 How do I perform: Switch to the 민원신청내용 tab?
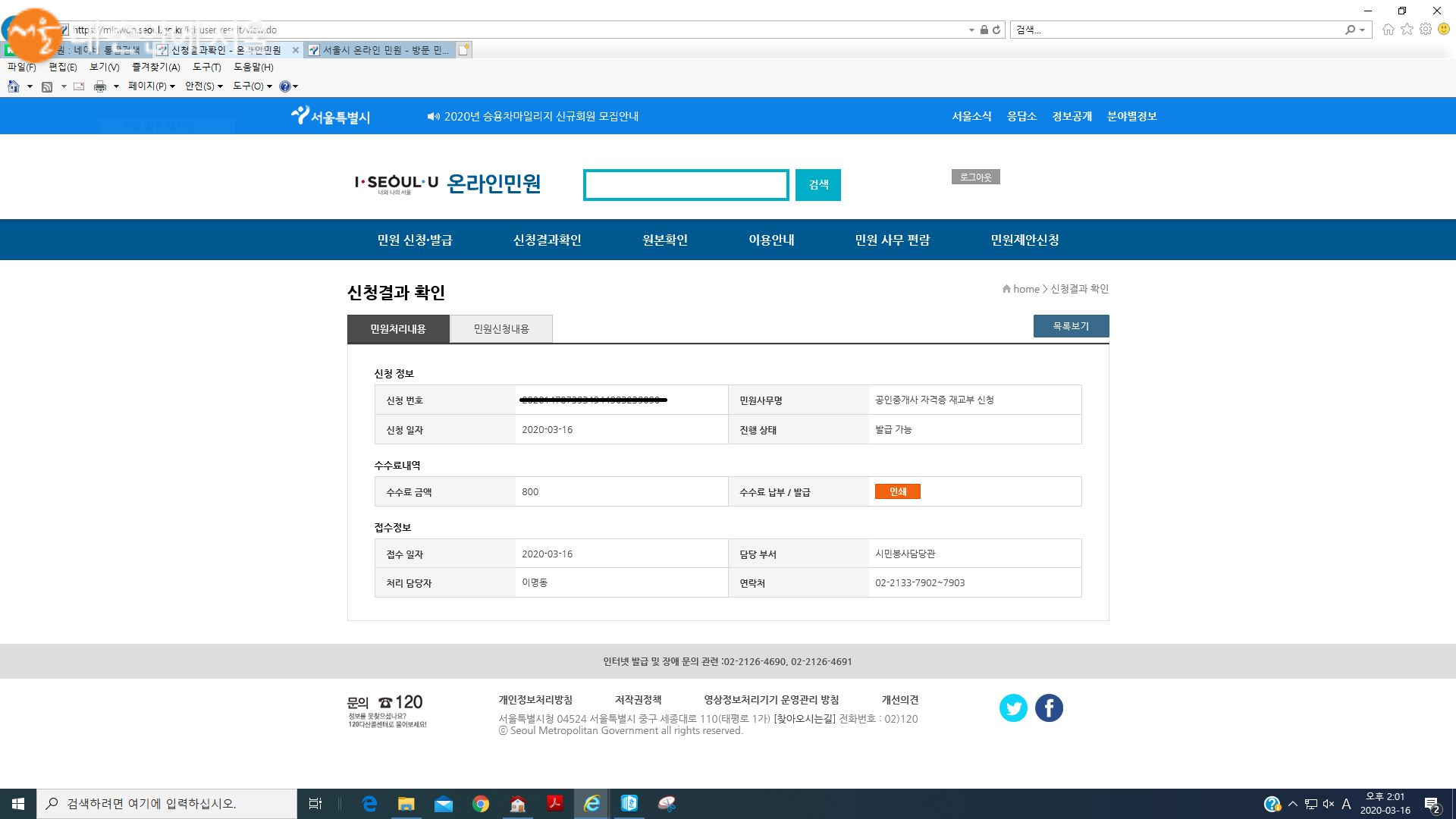click(x=501, y=328)
